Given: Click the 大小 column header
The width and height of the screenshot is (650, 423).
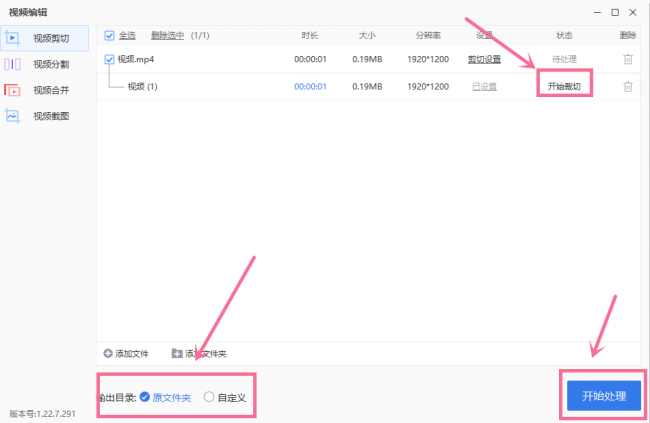Looking at the screenshot, I should (x=367, y=36).
